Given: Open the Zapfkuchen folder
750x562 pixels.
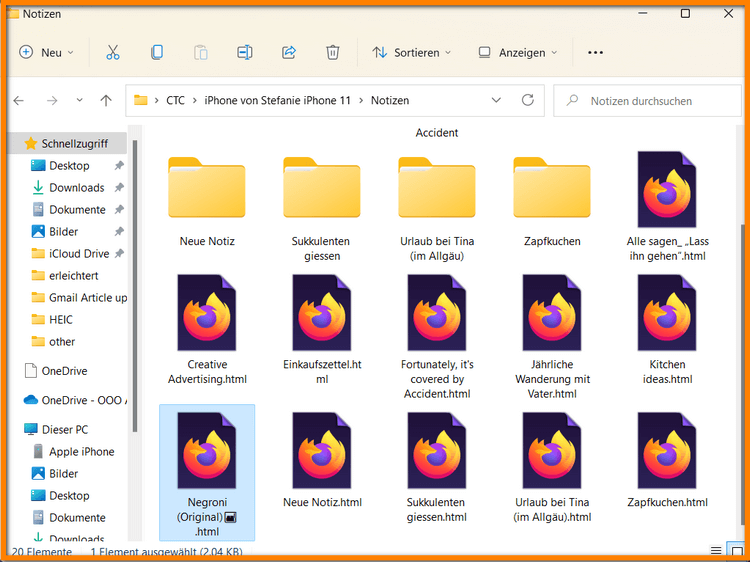Looking at the screenshot, I should tap(552, 201).
